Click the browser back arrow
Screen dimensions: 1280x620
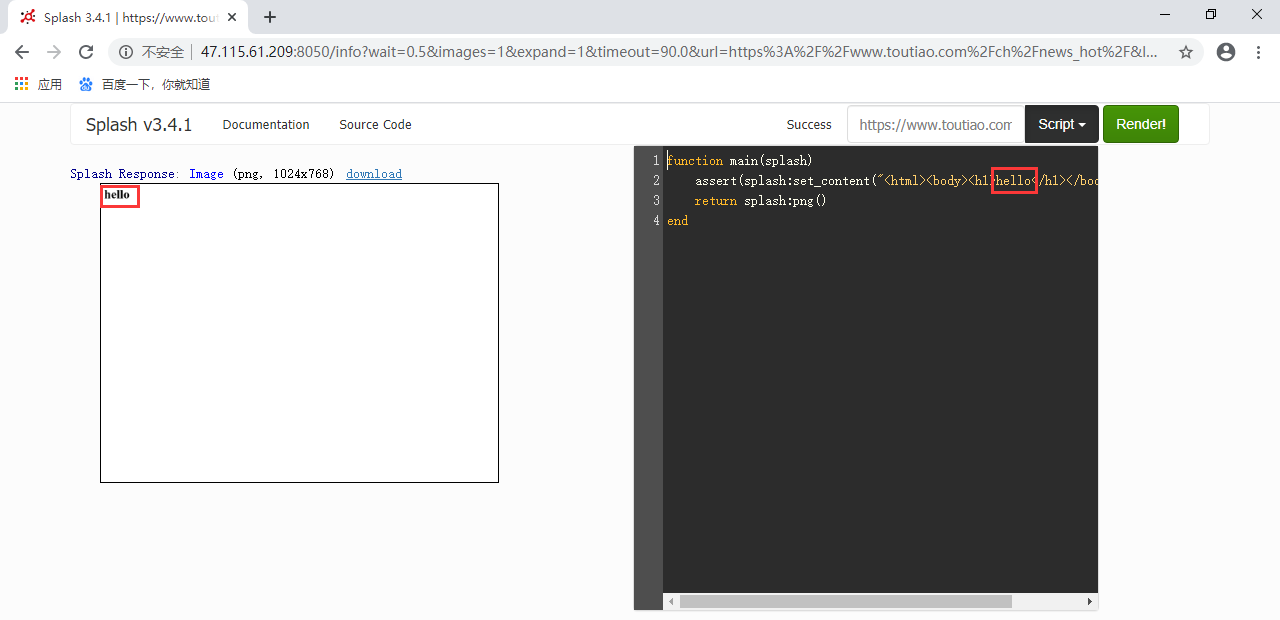22,52
